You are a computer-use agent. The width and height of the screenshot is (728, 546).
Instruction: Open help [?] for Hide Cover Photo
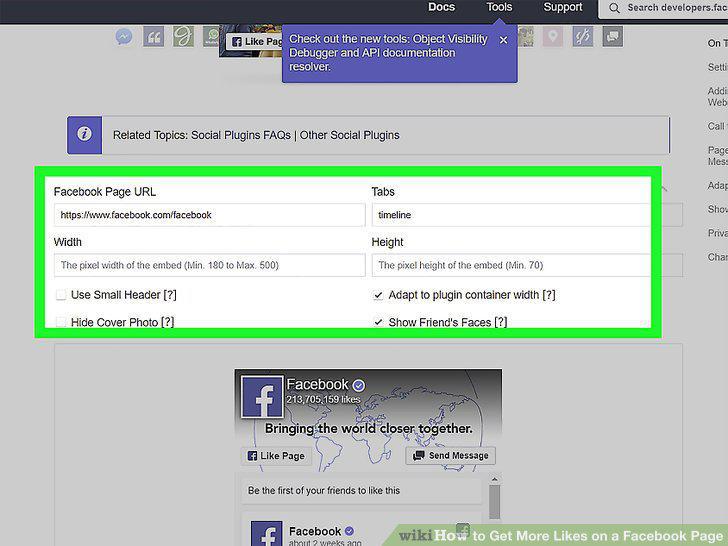point(168,322)
